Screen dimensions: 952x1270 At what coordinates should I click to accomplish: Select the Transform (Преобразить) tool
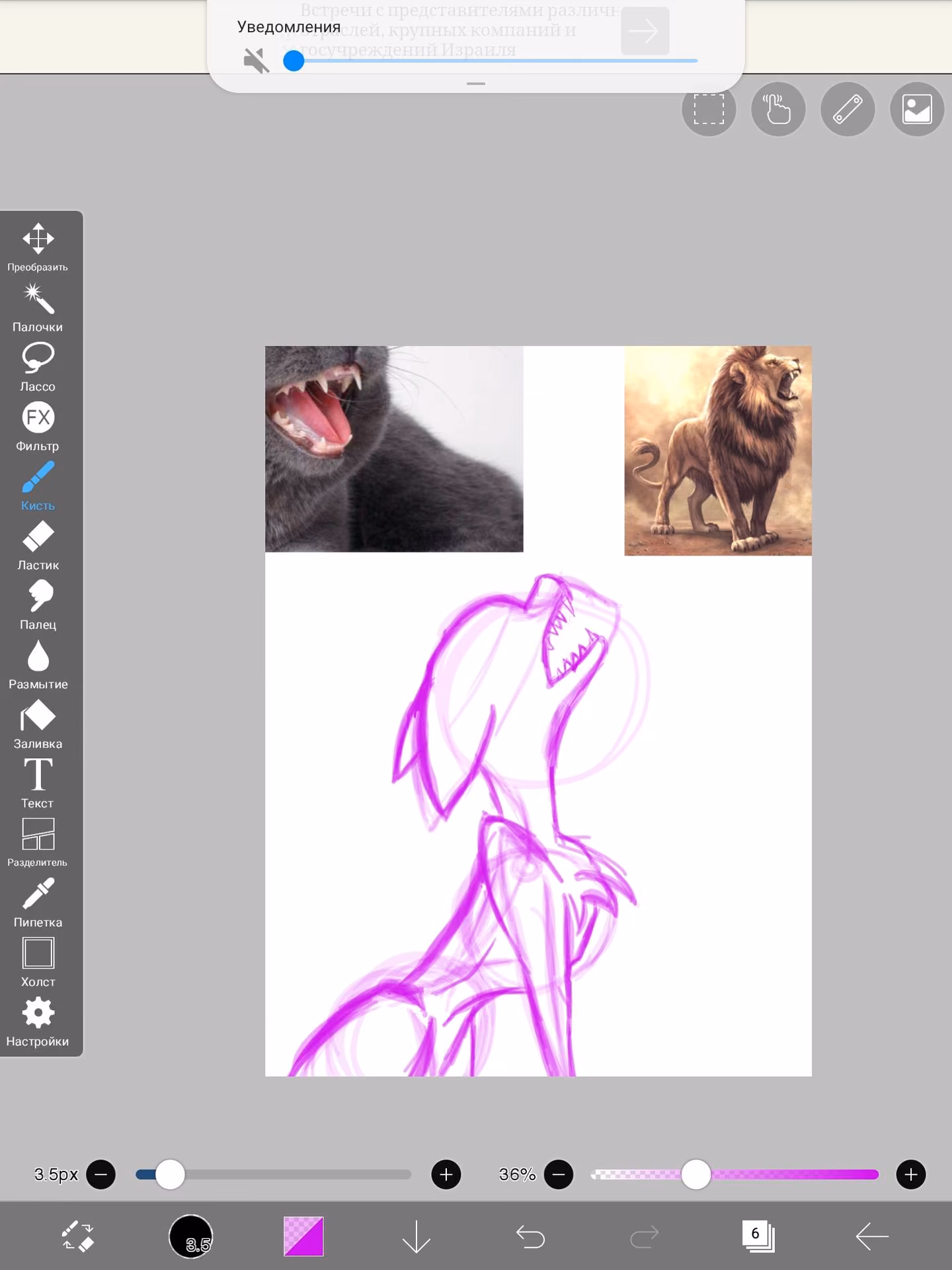tap(38, 247)
